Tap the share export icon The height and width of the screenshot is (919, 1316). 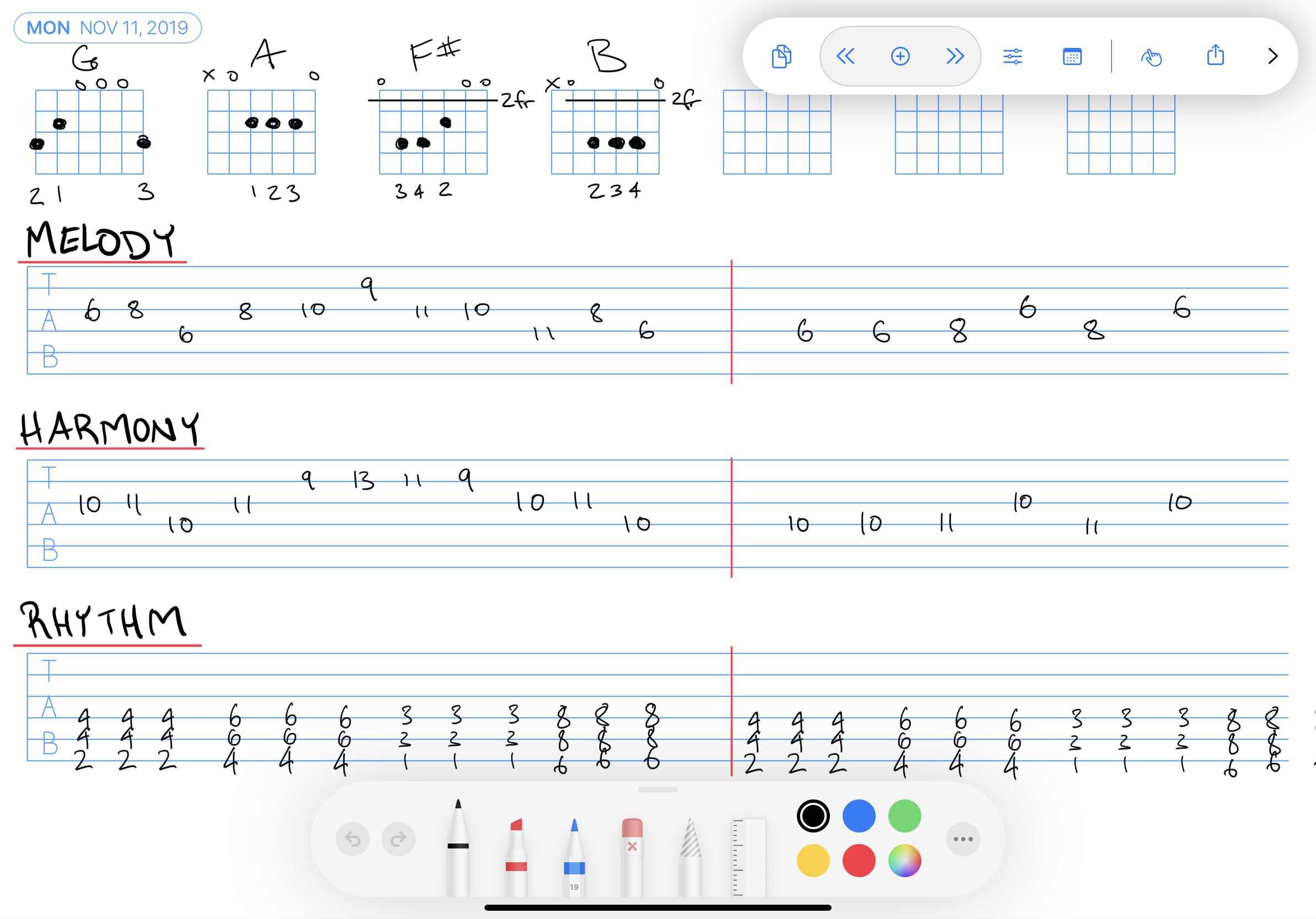tap(1215, 55)
